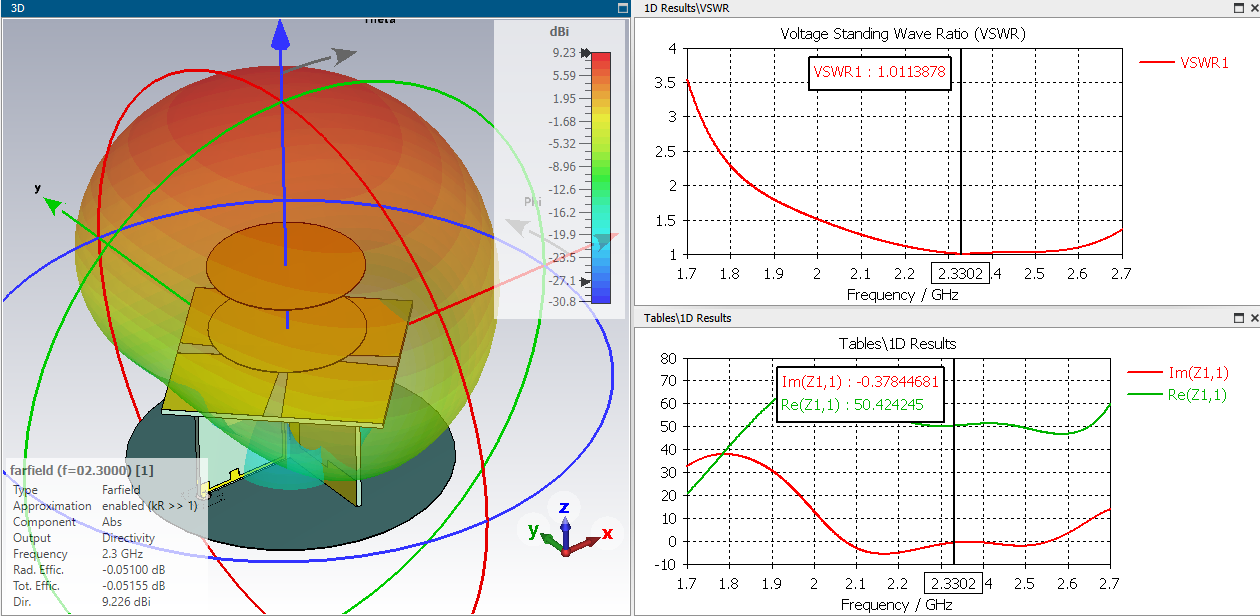Image resolution: width=1260 pixels, height=616 pixels.
Task: Grab the vertical axis marker in the VSWR plot
Action: (x=961, y=152)
